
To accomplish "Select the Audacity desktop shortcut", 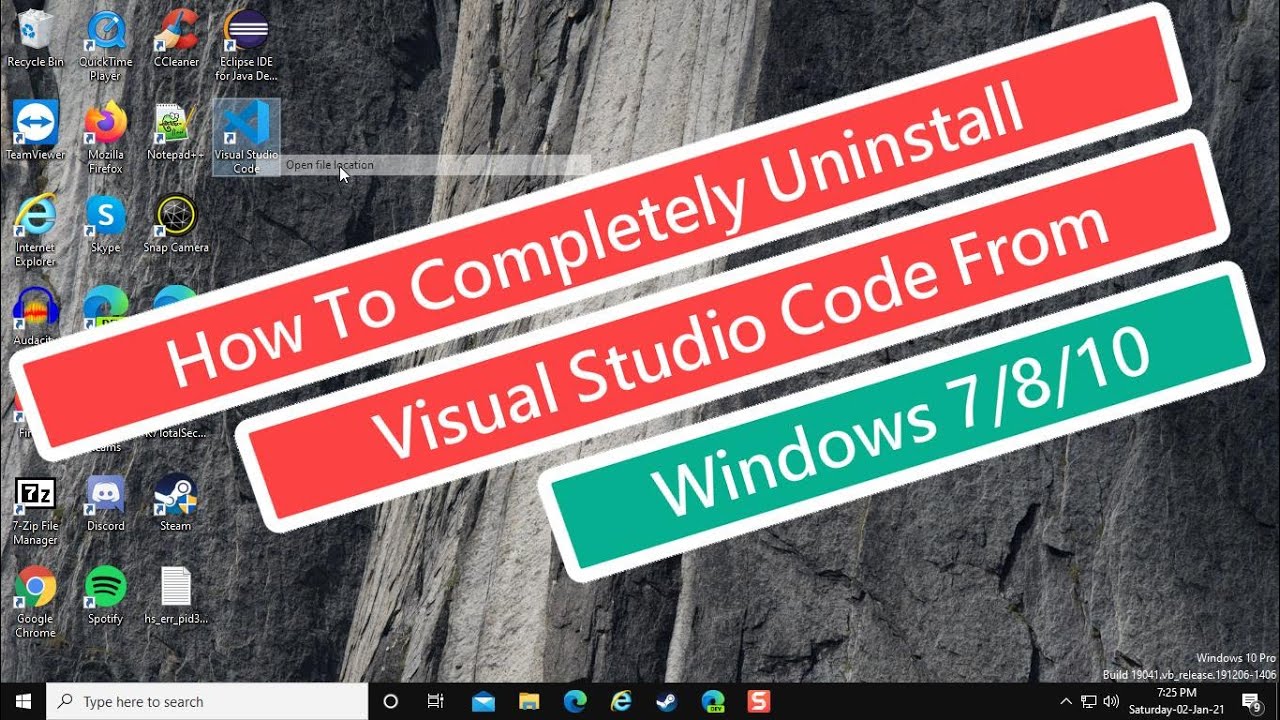I will [x=35, y=317].
